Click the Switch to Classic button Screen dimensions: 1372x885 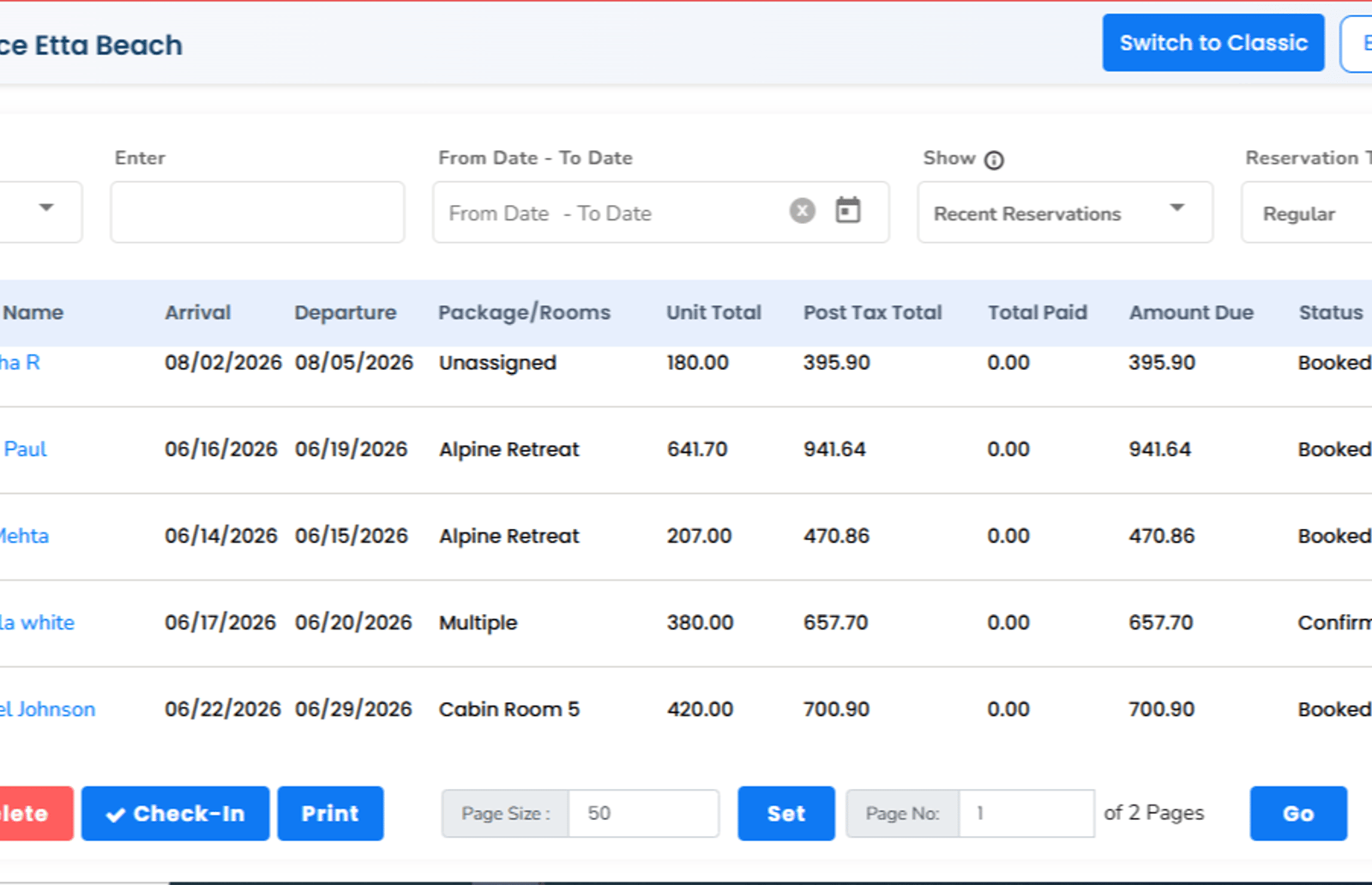pos(1213,43)
